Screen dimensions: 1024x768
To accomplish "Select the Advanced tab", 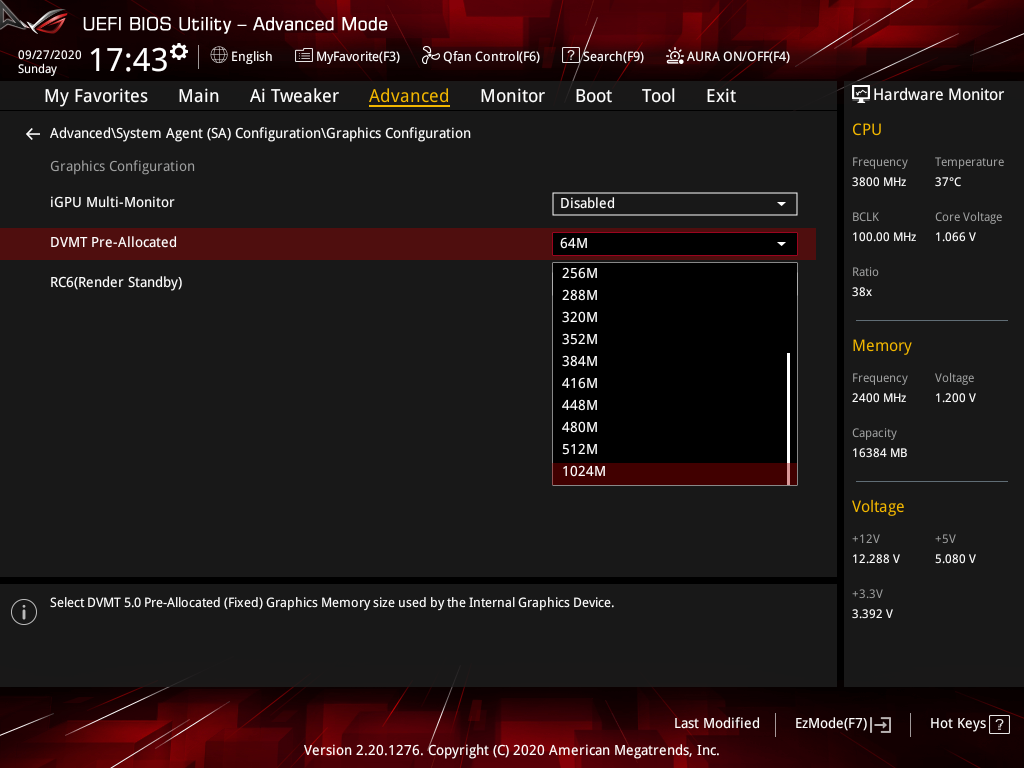I will 409,96.
